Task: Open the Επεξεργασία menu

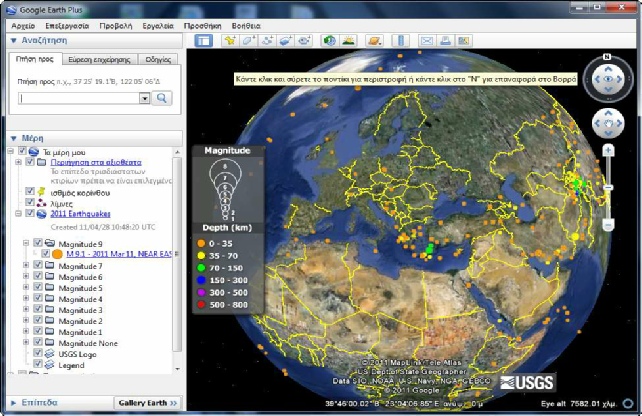Action: point(67,26)
